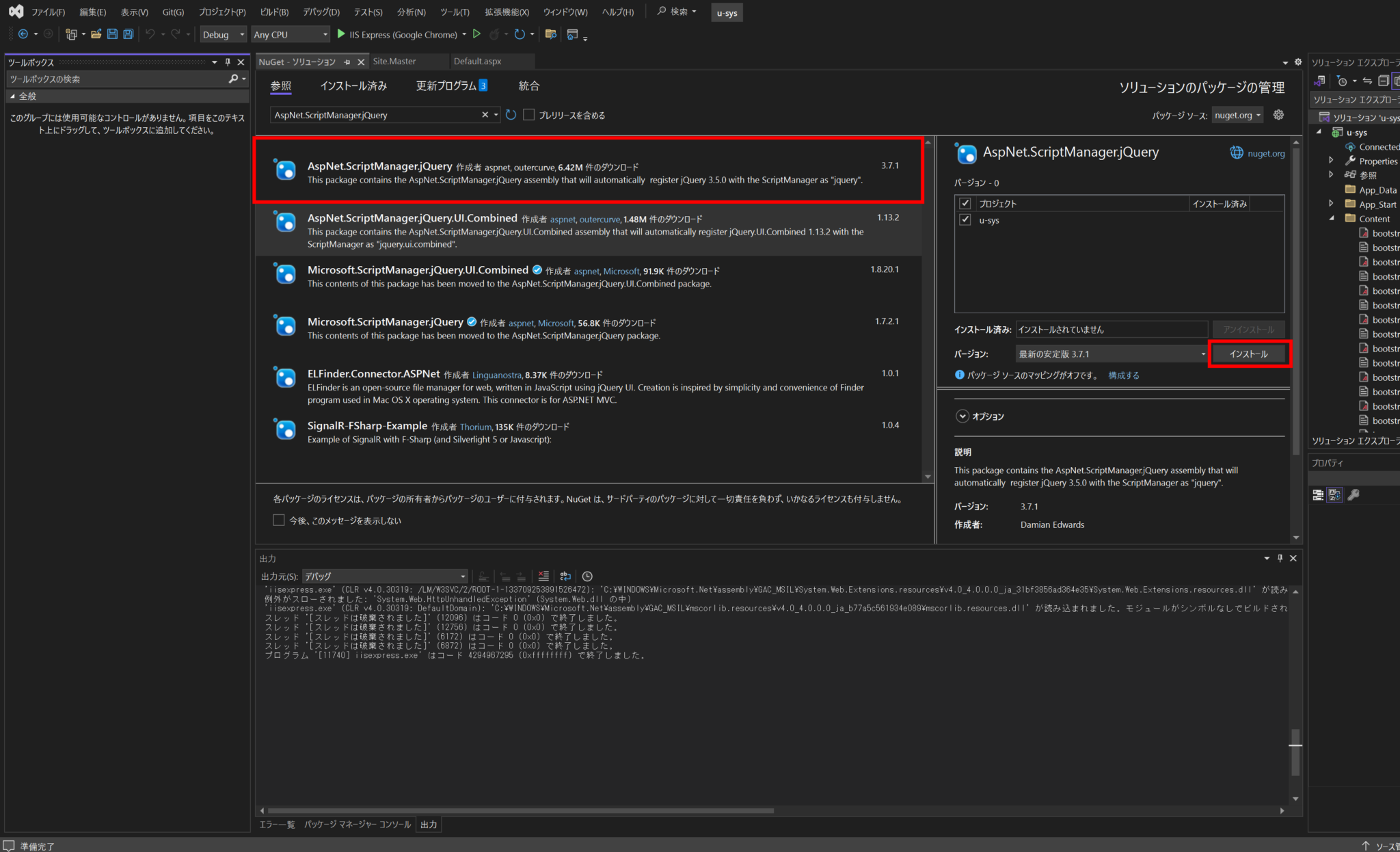Viewport: 1400px width, 852px height.
Task: Click the output panel horizontal scrollbar
Action: click(520, 811)
